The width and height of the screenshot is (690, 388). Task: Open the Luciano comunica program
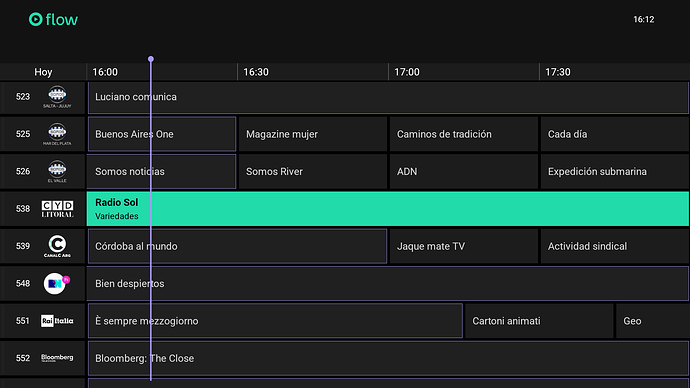(x=388, y=97)
